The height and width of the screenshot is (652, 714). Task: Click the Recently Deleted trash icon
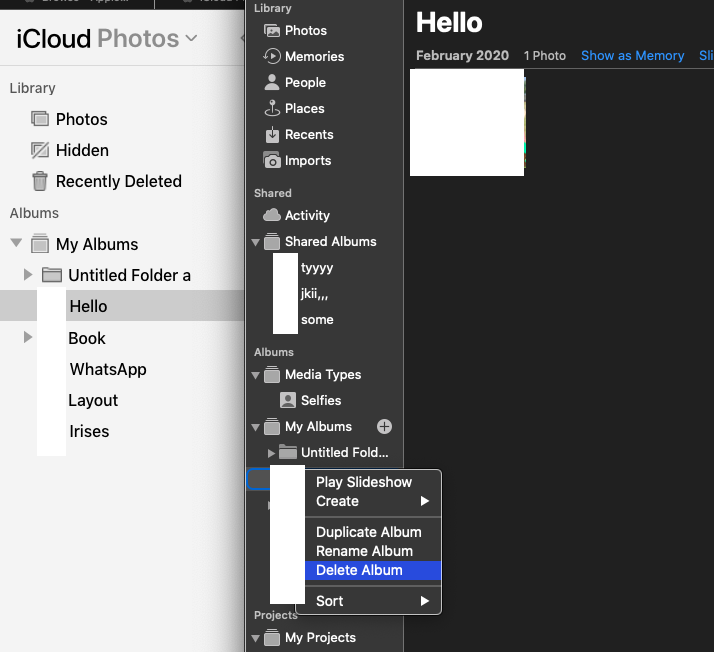40,181
